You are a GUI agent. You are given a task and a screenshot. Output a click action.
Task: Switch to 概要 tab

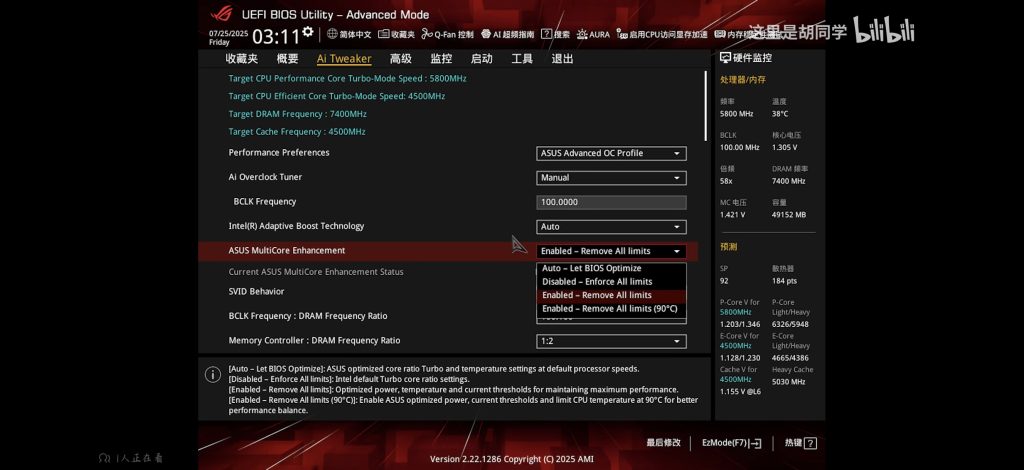287,59
